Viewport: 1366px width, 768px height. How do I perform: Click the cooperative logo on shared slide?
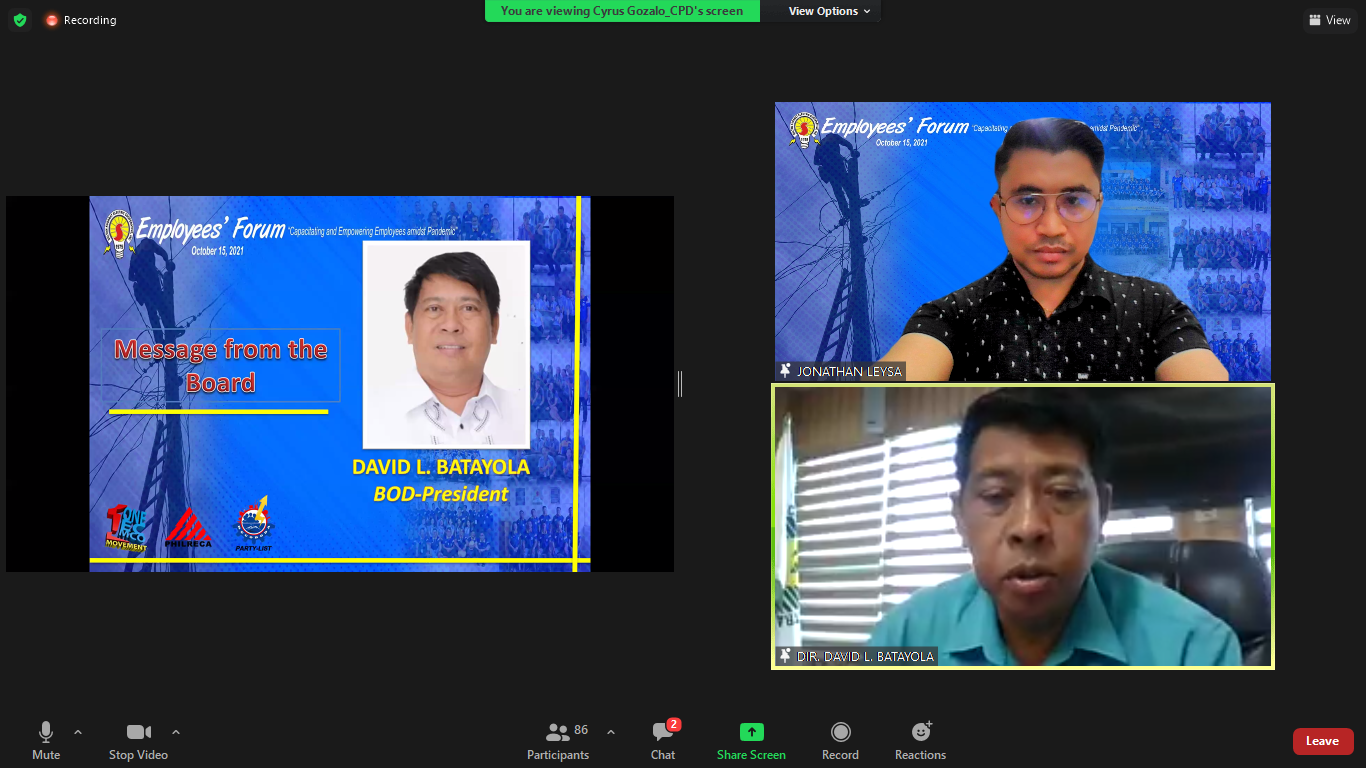pyautogui.click(x=119, y=233)
